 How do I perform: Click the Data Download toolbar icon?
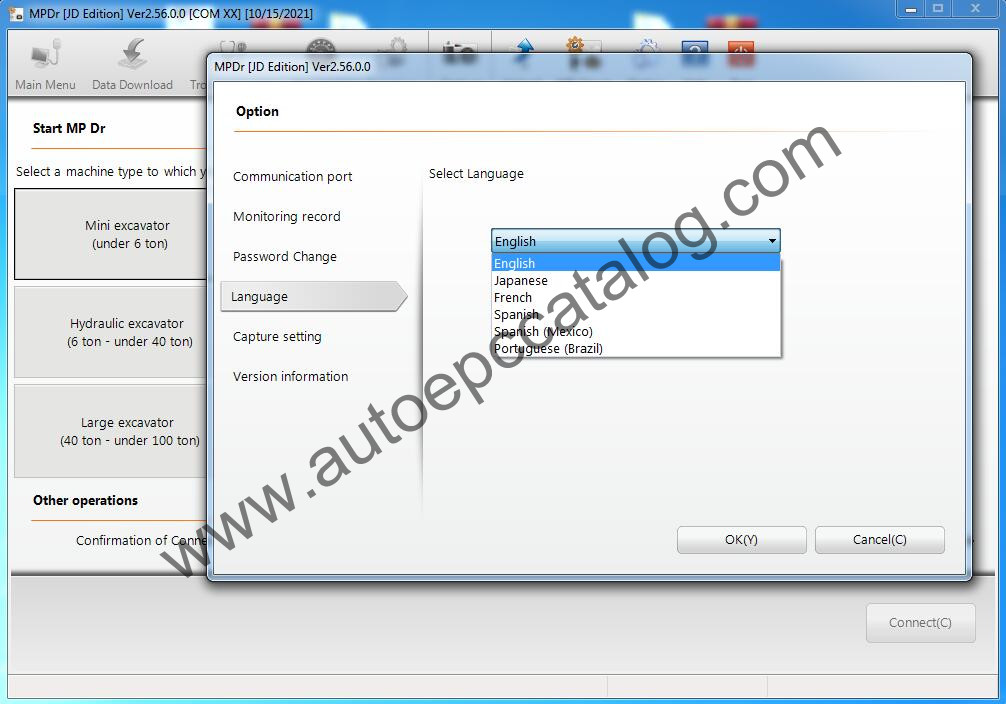point(132,64)
